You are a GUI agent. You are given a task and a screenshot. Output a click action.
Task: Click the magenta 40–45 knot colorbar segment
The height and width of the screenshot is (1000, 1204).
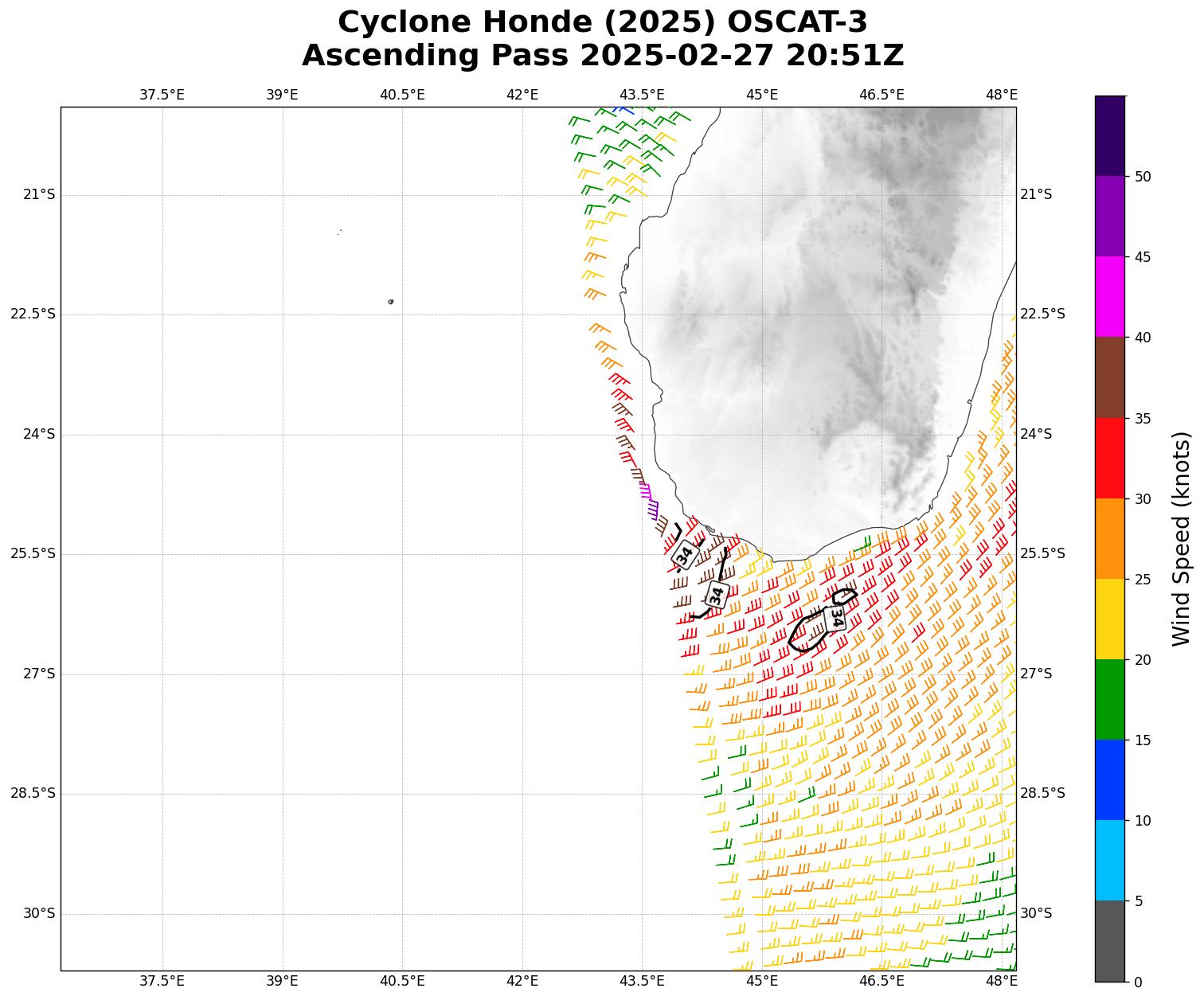(1109, 296)
